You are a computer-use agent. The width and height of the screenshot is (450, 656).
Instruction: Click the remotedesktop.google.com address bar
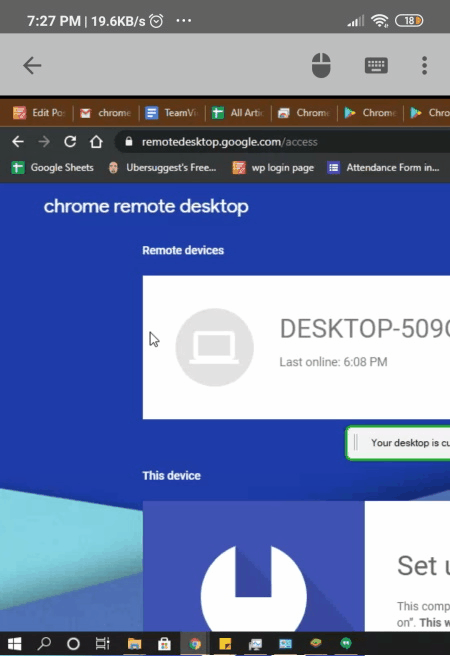click(283, 142)
